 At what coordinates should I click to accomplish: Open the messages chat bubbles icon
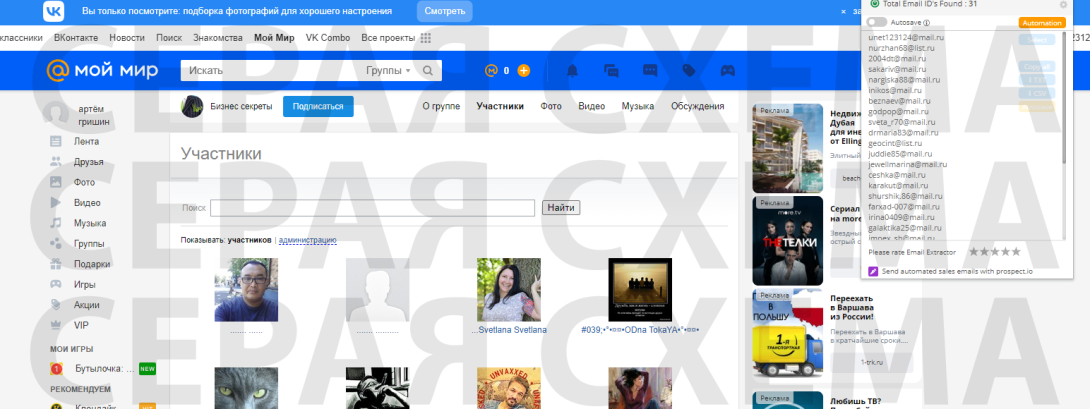[x=611, y=70]
